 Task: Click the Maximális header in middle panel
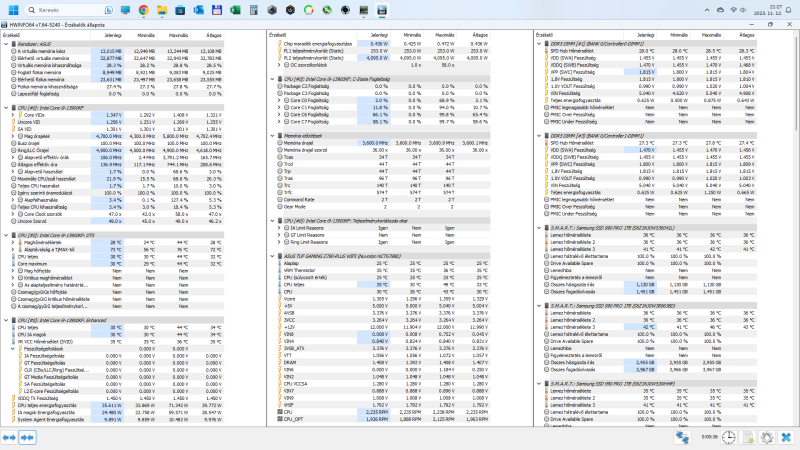point(439,35)
